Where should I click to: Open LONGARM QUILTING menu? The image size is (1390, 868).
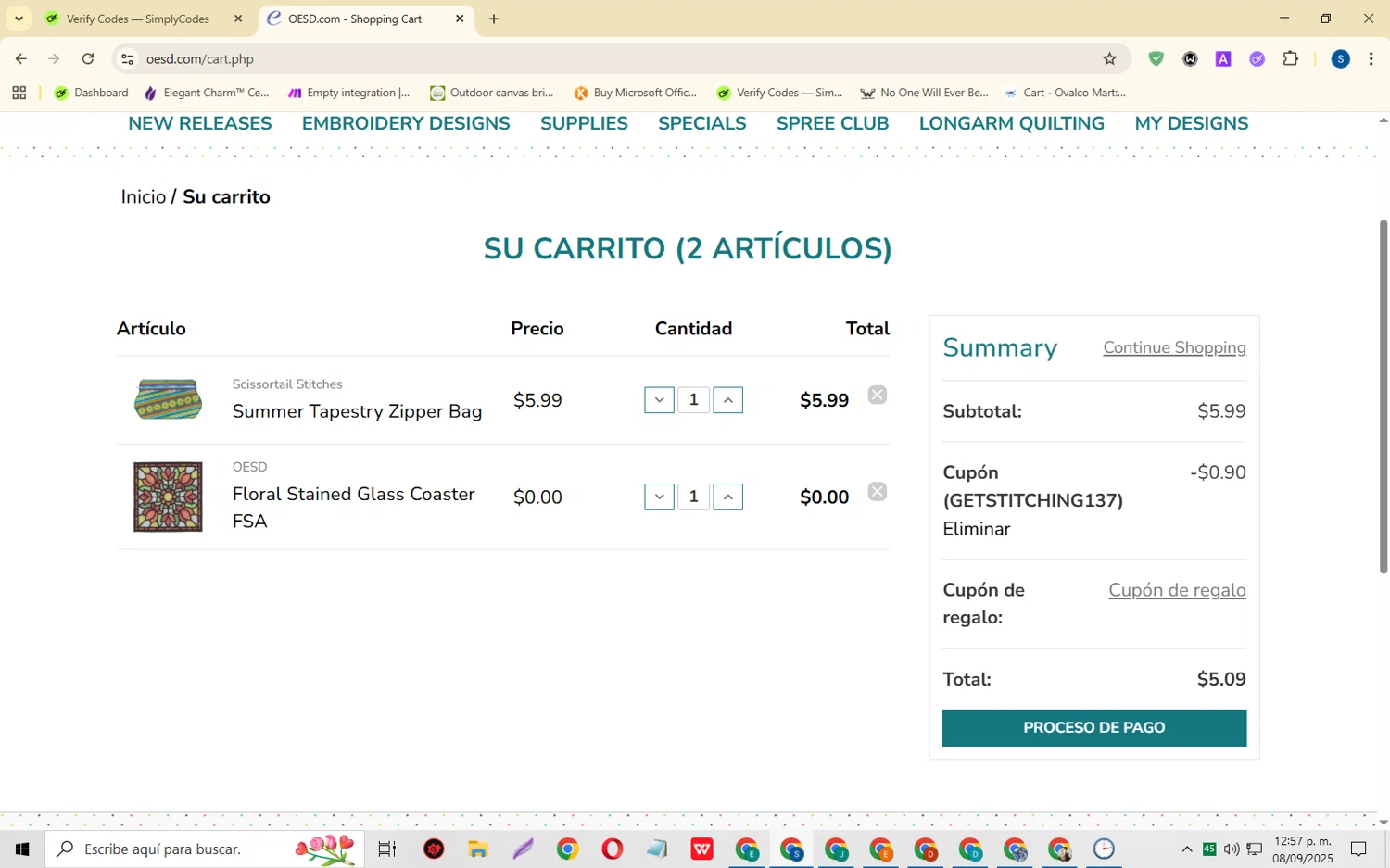1012,123
